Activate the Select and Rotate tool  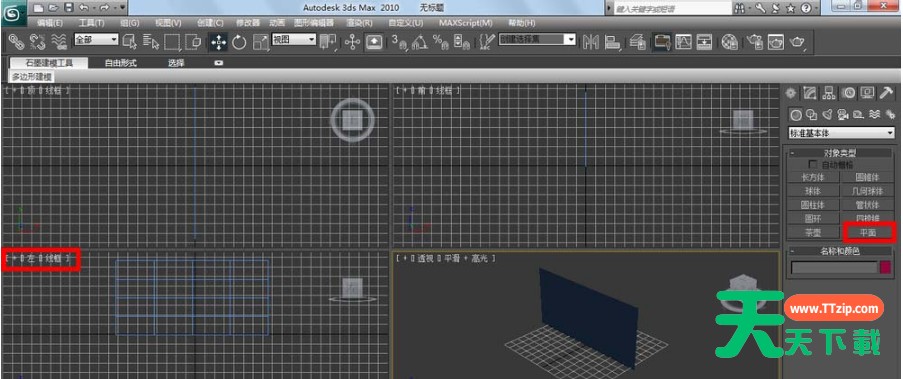(239, 41)
